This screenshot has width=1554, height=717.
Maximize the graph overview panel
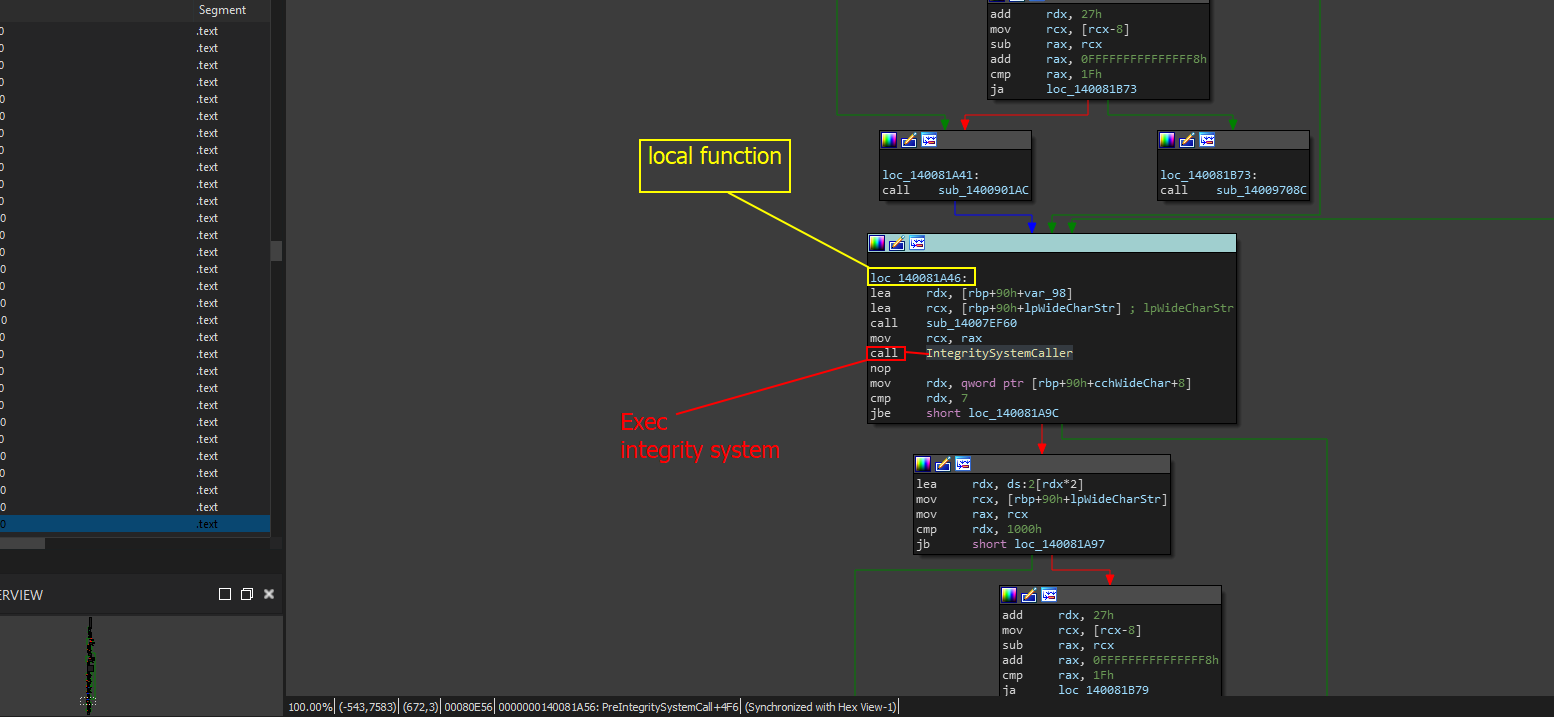(x=225, y=594)
